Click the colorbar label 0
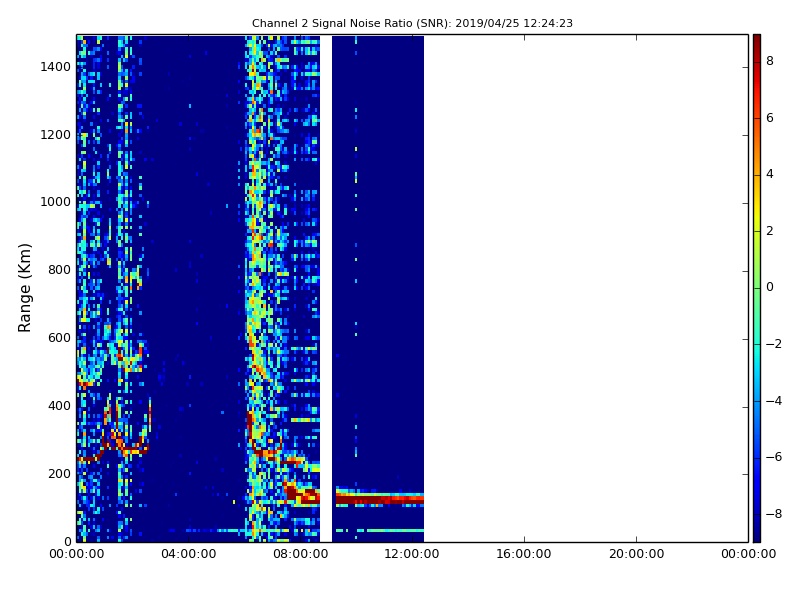Screen dimensions: 800x600 coord(770,287)
